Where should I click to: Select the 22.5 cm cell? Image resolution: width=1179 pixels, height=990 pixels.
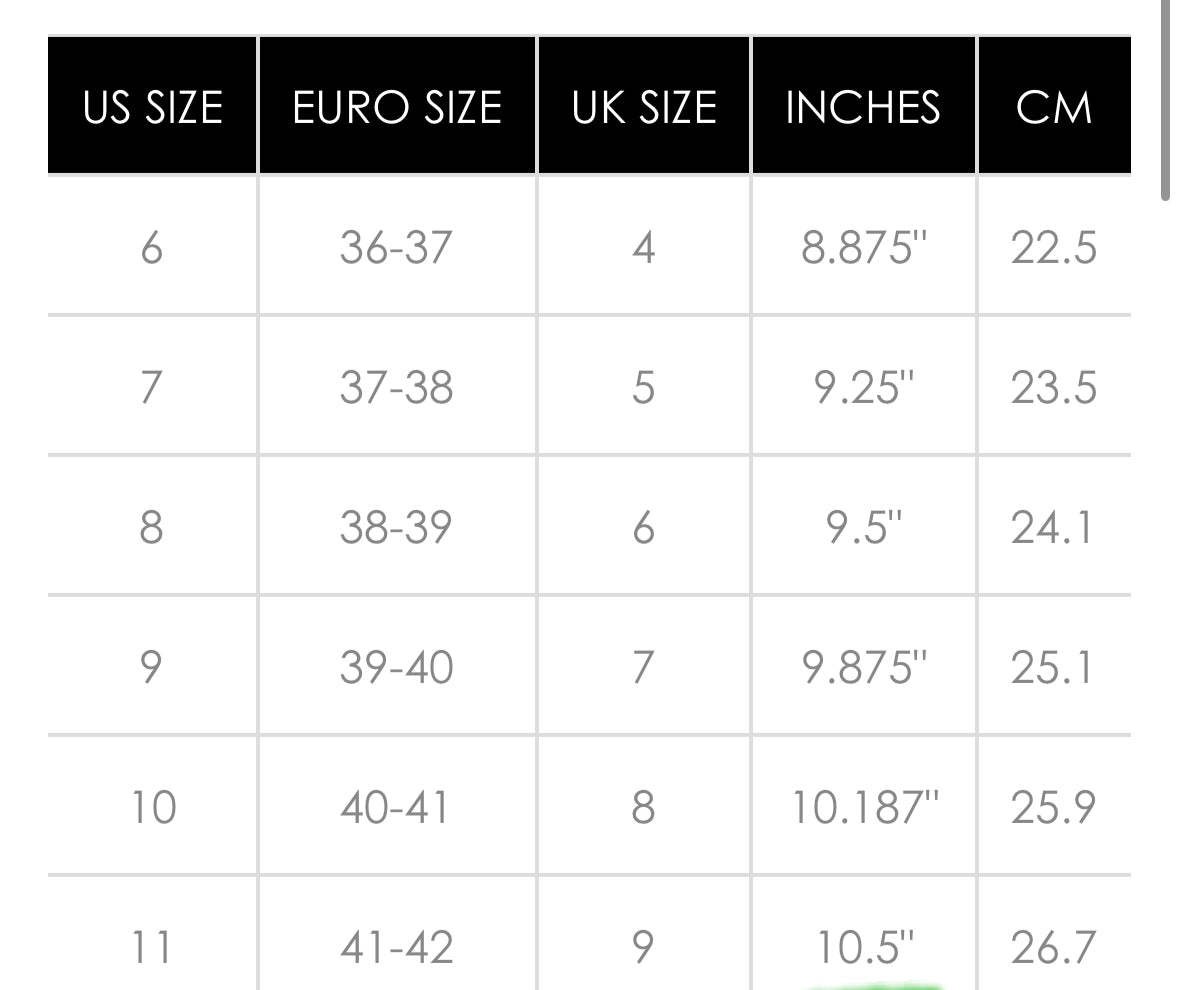(x=1054, y=247)
